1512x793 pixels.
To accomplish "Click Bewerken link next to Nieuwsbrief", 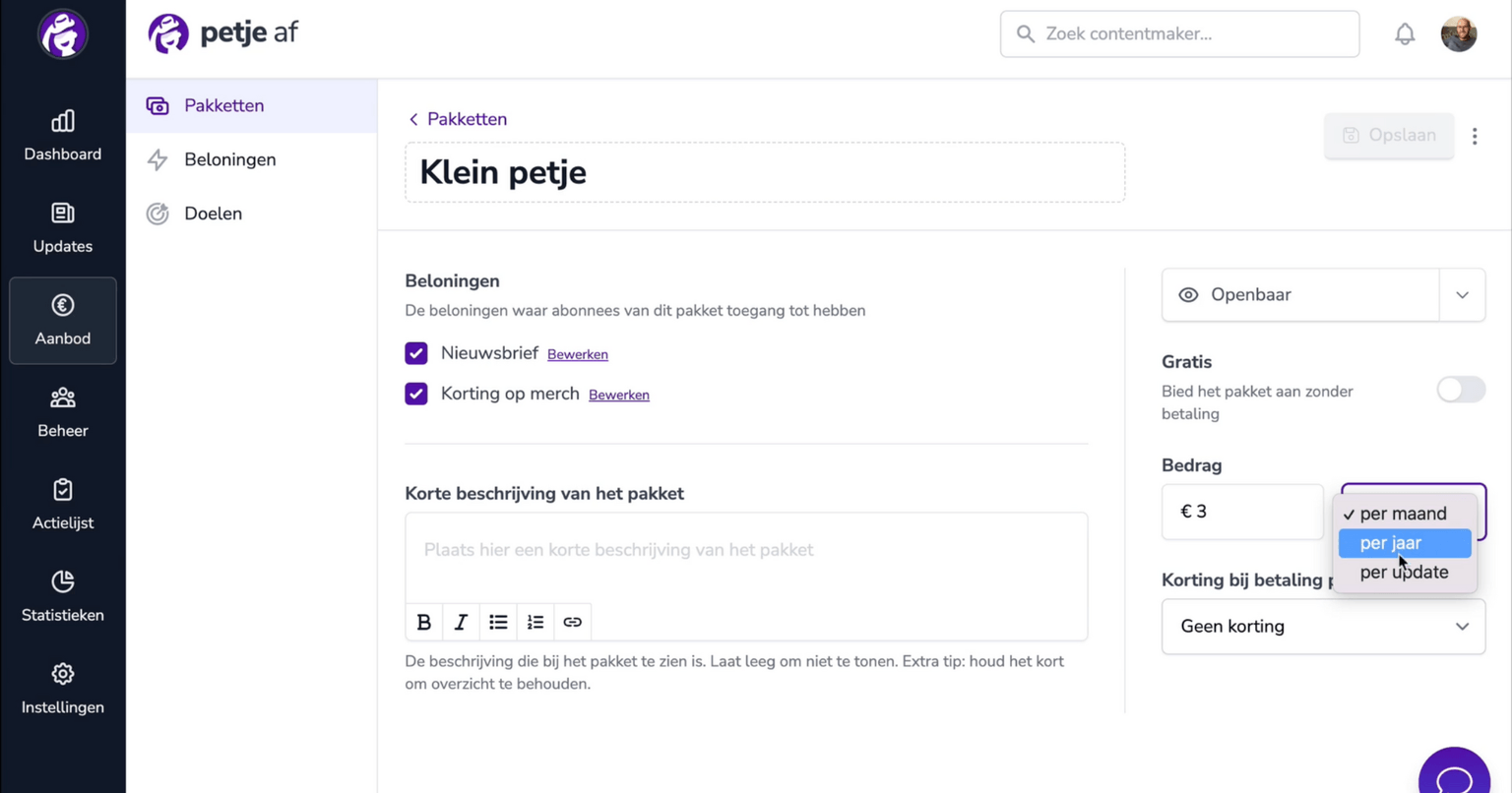I will (578, 354).
